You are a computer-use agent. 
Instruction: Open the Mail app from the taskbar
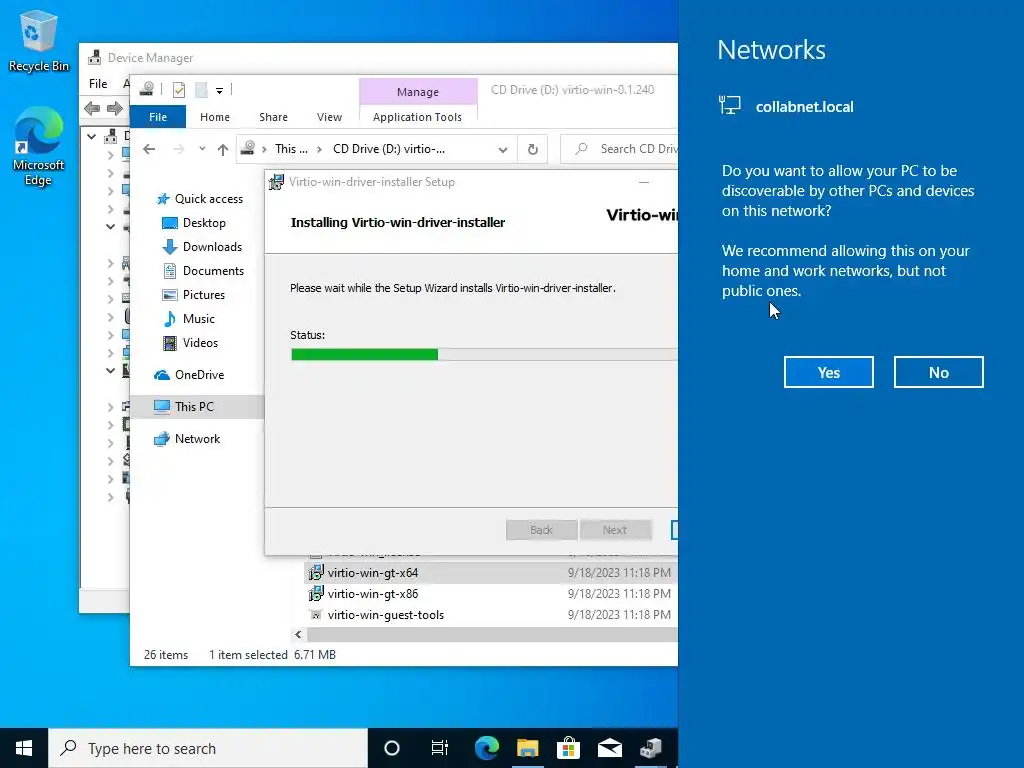(x=610, y=748)
